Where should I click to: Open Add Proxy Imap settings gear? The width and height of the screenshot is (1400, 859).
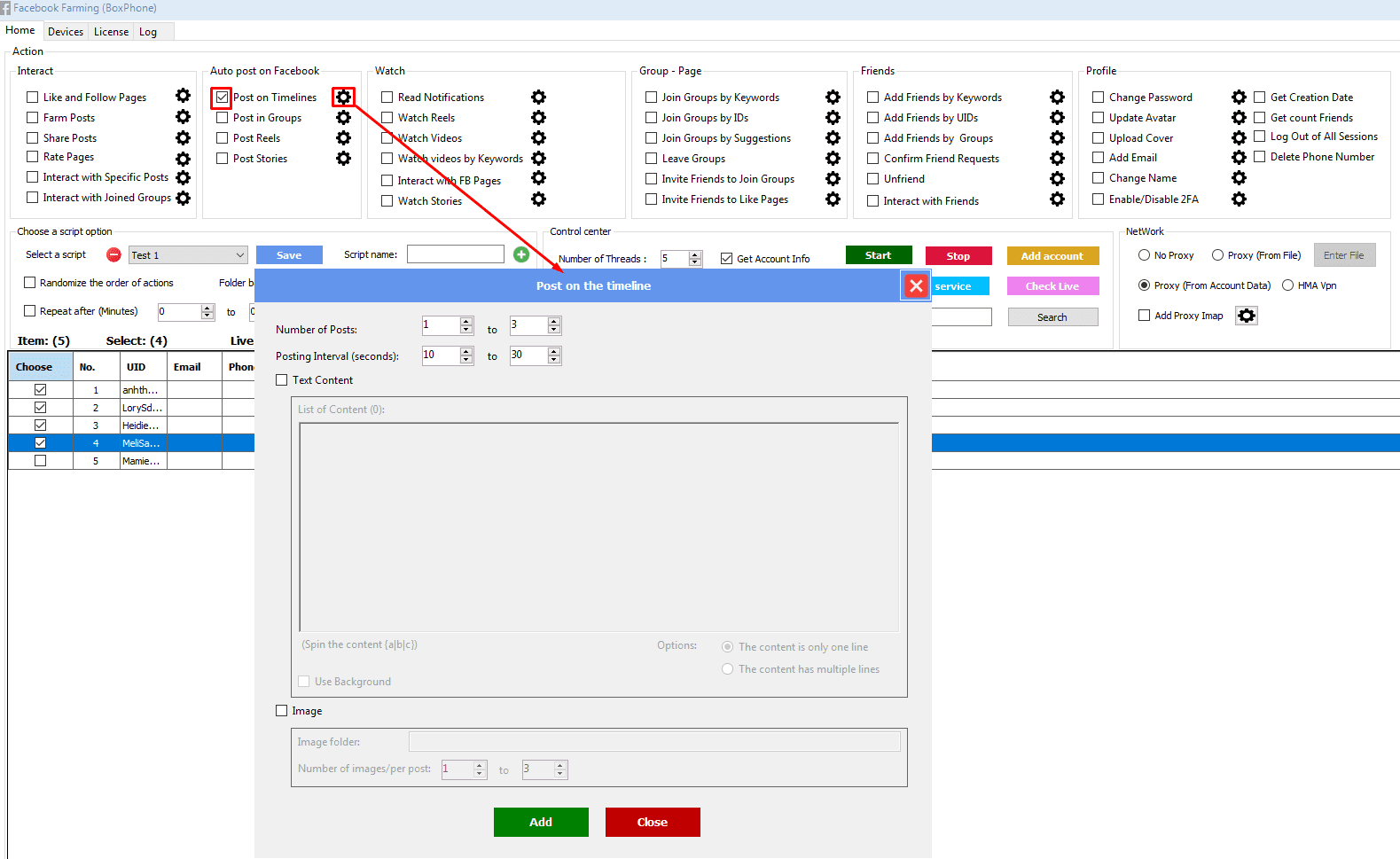1247,316
